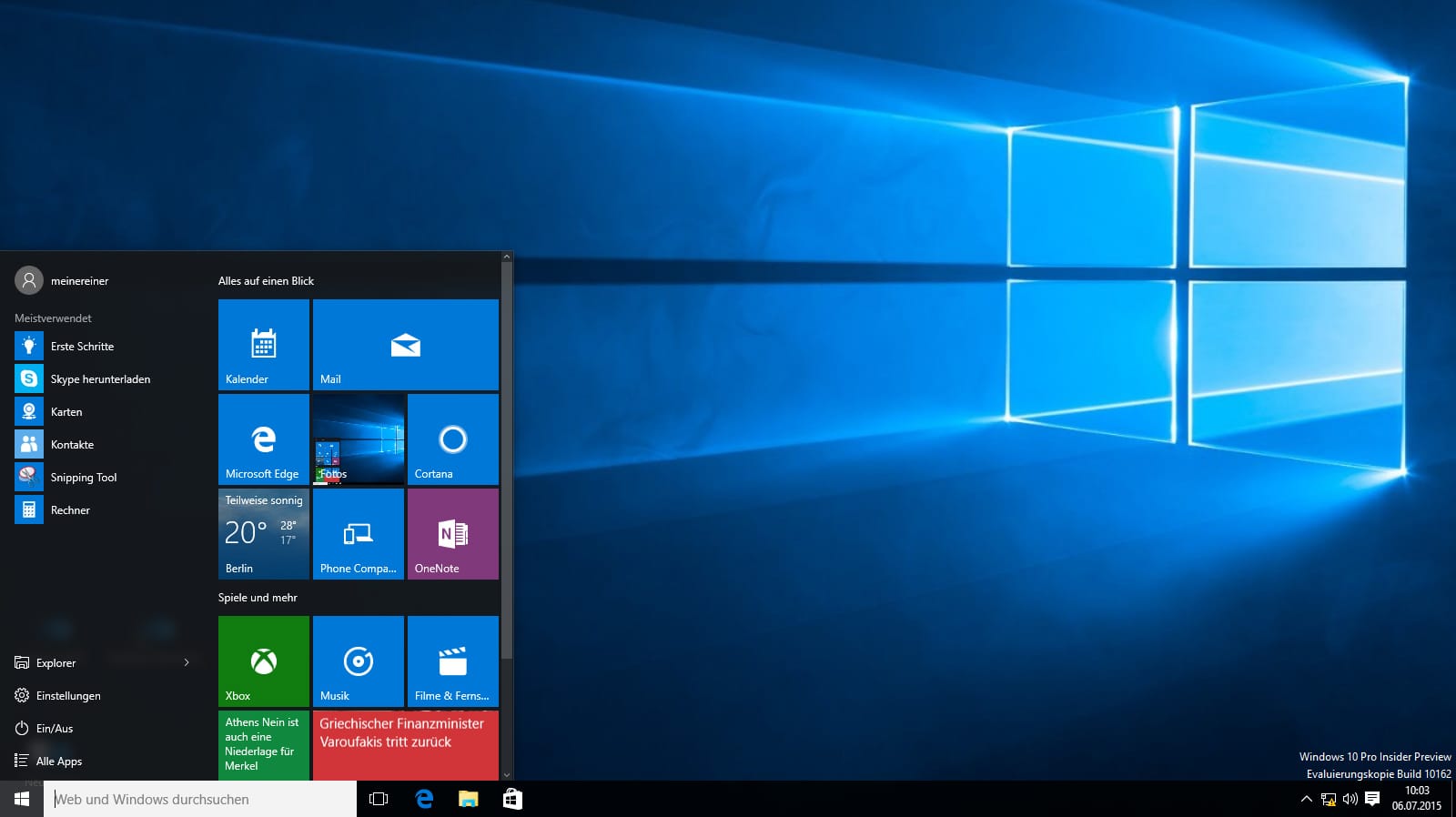Open the network status tray icon
The width and height of the screenshot is (1456, 817).
point(1329,799)
